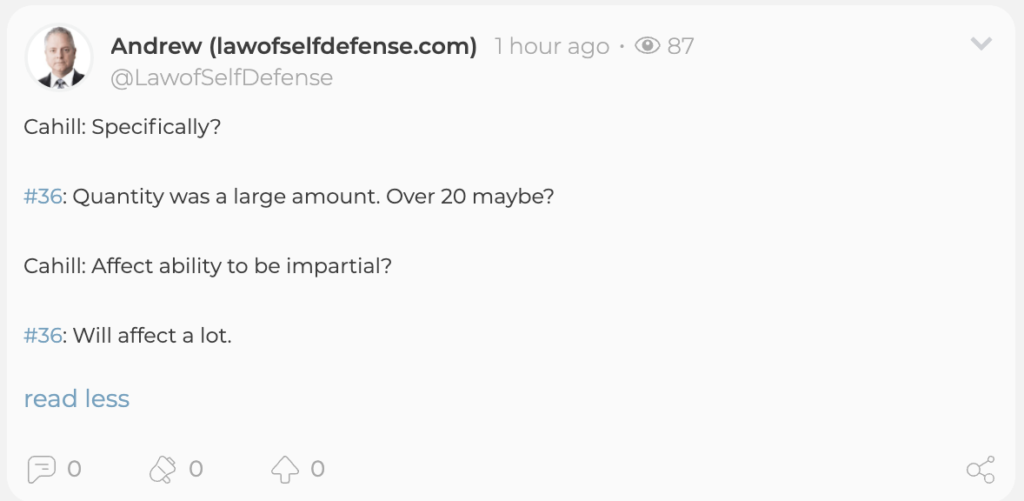Click the repost icon beside the comment counter
The height and width of the screenshot is (501, 1024).
click(x=162, y=468)
